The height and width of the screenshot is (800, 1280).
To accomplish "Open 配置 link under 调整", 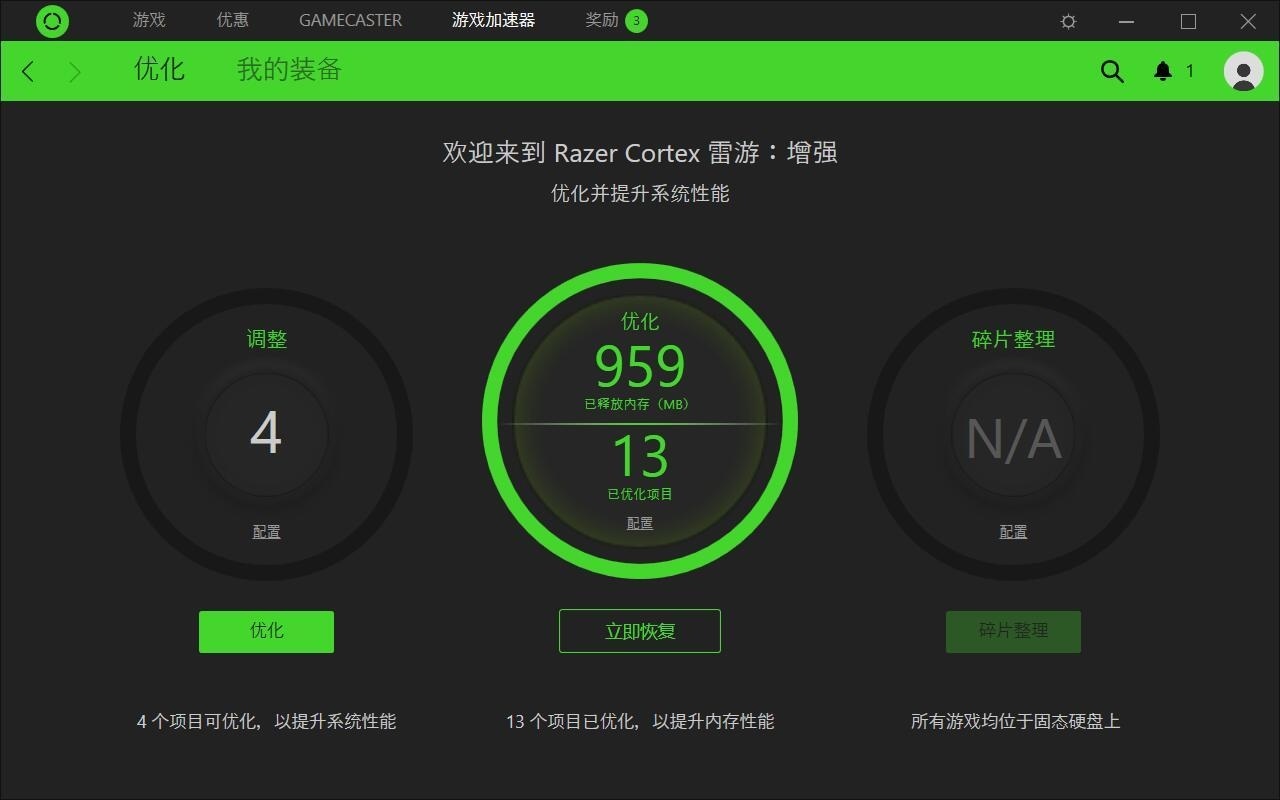I will [266, 532].
